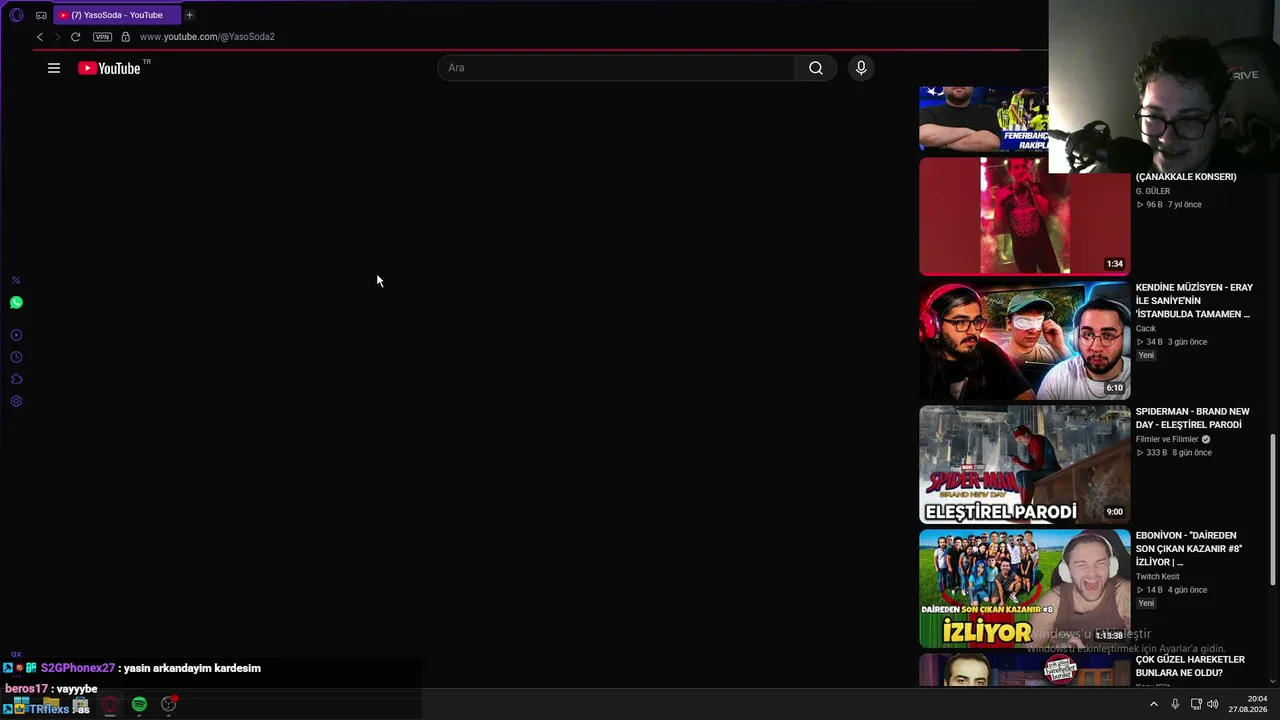Open the chat bubble icon in Opera sidebar
The height and width of the screenshot is (720, 1280).
(x=16, y=379)
